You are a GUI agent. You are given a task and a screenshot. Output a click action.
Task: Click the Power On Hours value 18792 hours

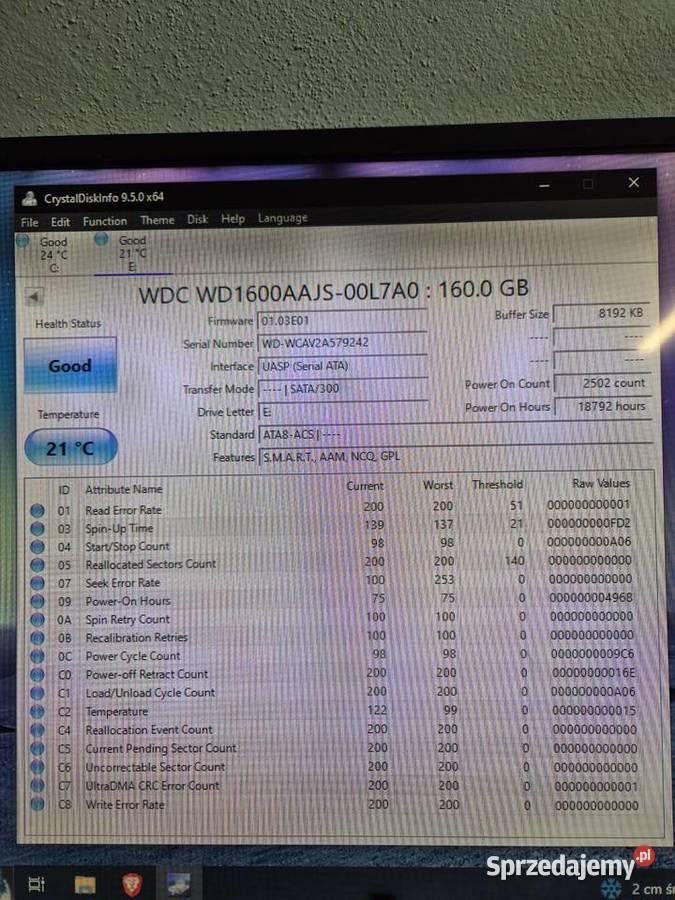603,406
